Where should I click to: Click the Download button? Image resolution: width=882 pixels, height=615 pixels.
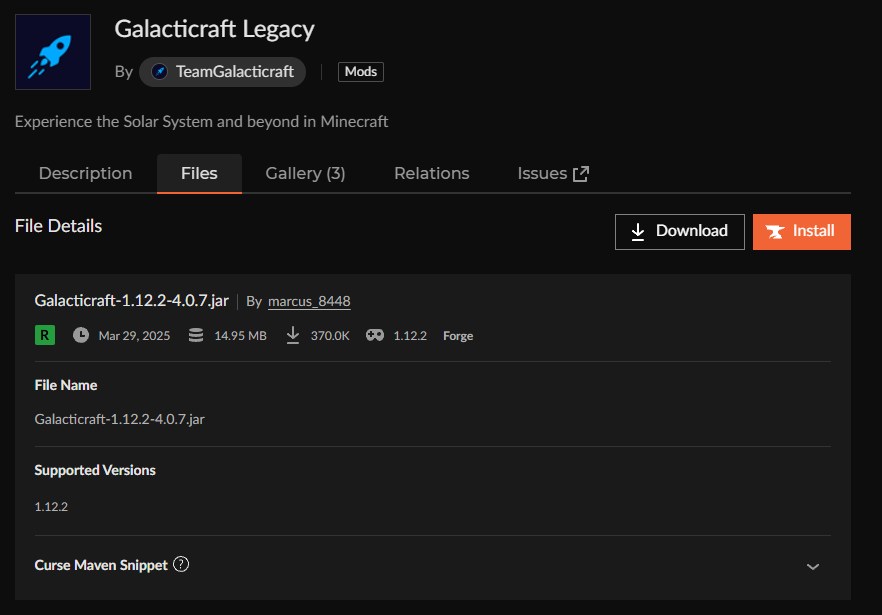coord(679,231)
